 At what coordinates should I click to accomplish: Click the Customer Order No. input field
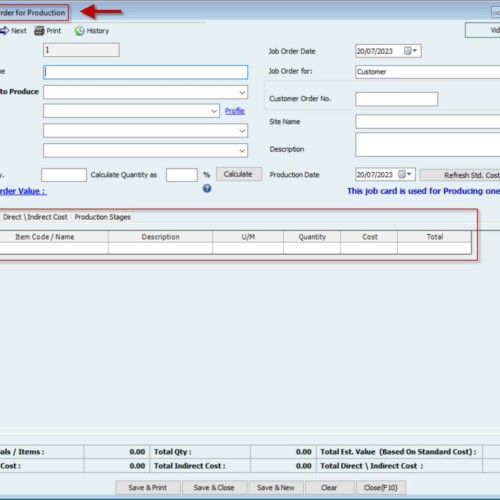(x=397, y=99)
